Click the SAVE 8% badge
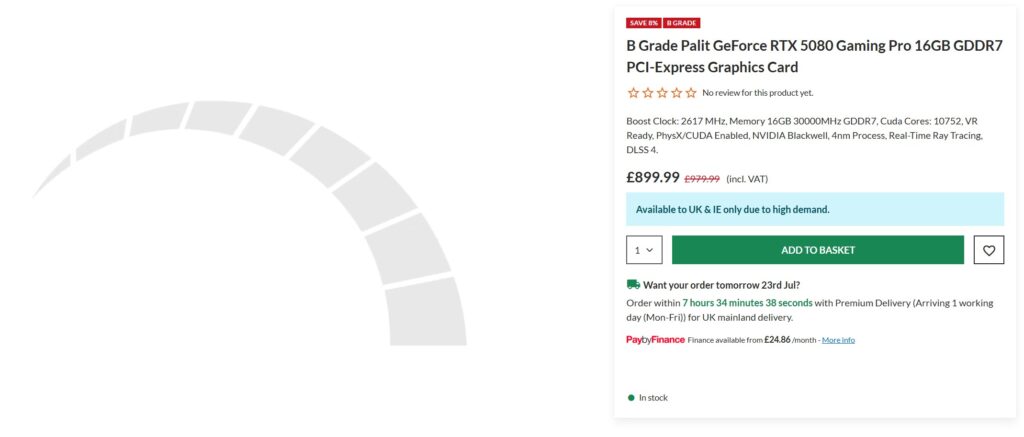The height and width of the screenshot is (437, 1024). coord(643,23)
